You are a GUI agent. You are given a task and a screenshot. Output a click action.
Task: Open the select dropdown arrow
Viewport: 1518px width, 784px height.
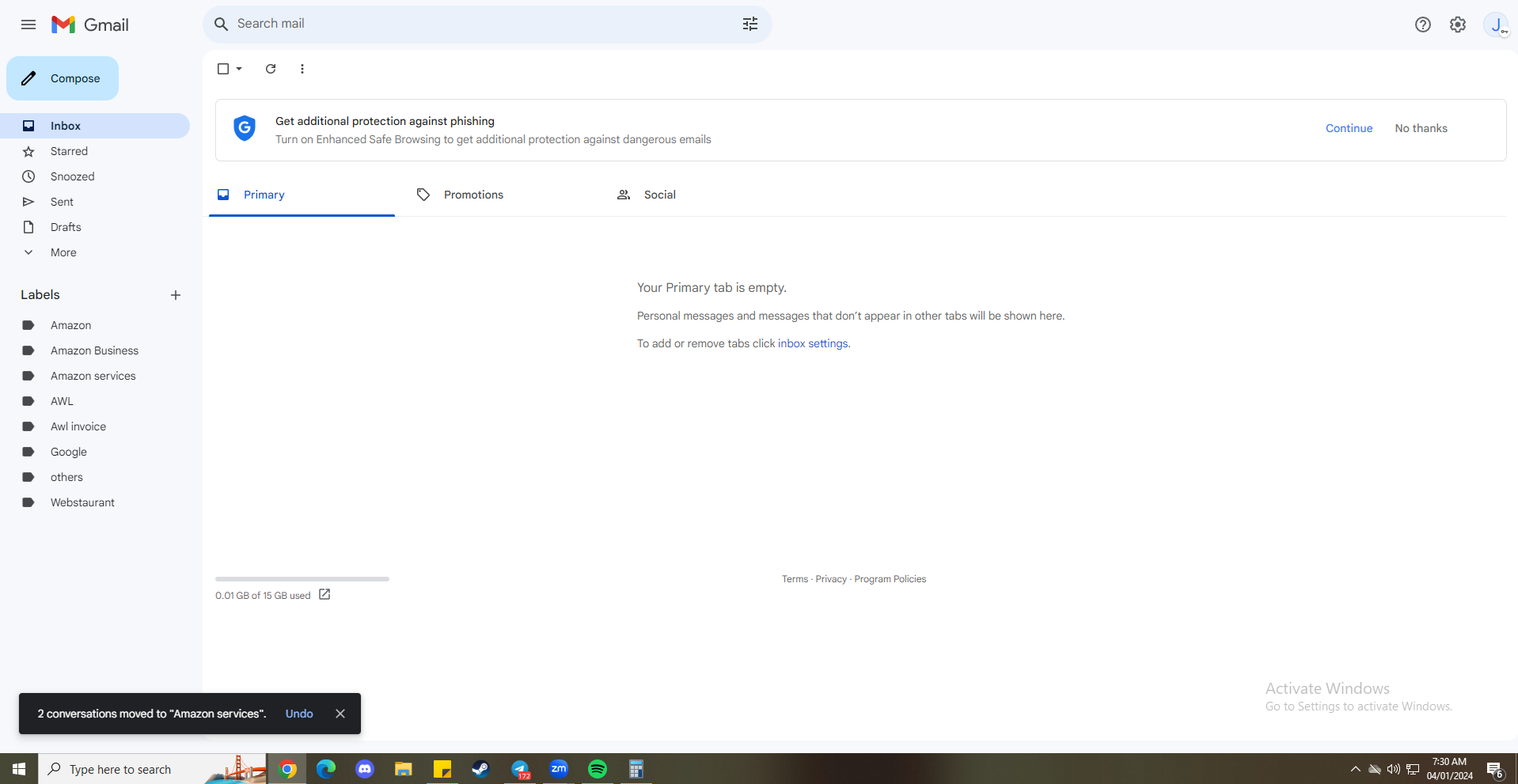pos(239,69)
